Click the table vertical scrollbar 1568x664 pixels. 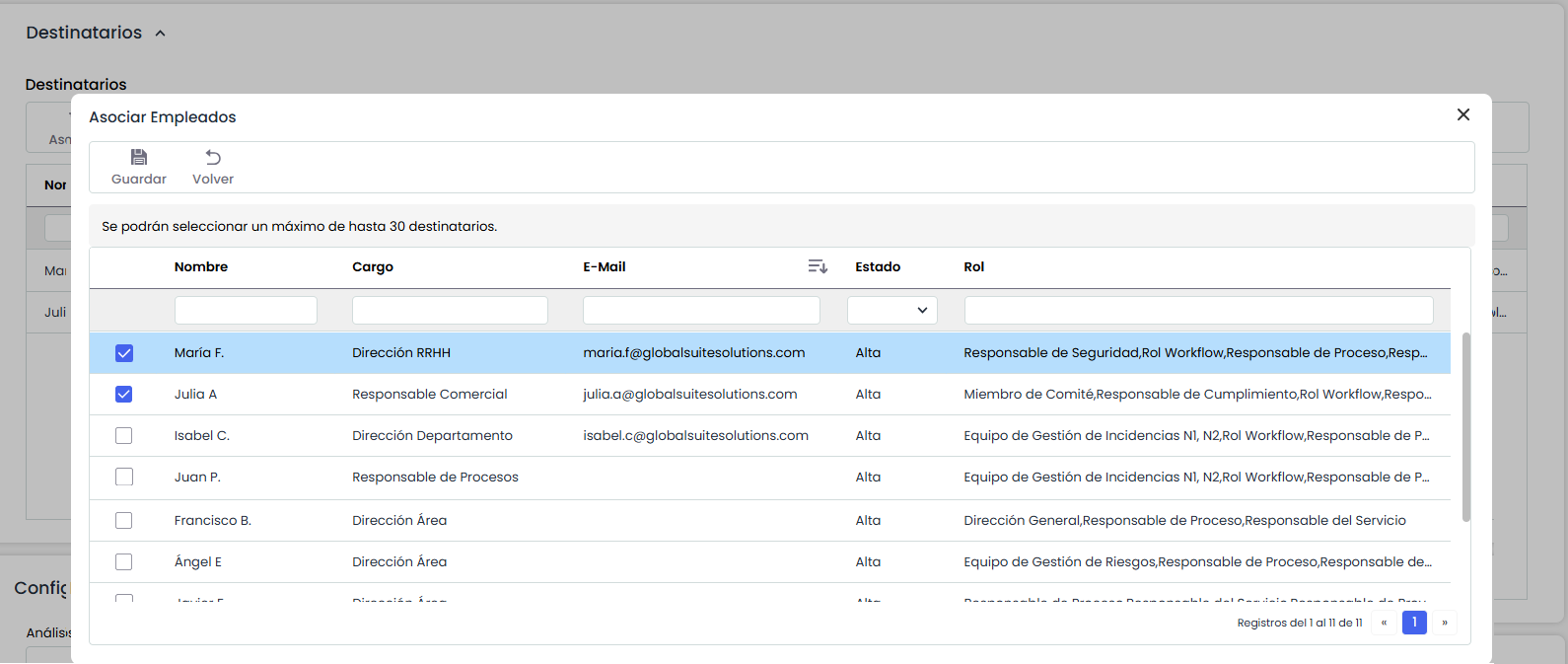click(1465, 426)
